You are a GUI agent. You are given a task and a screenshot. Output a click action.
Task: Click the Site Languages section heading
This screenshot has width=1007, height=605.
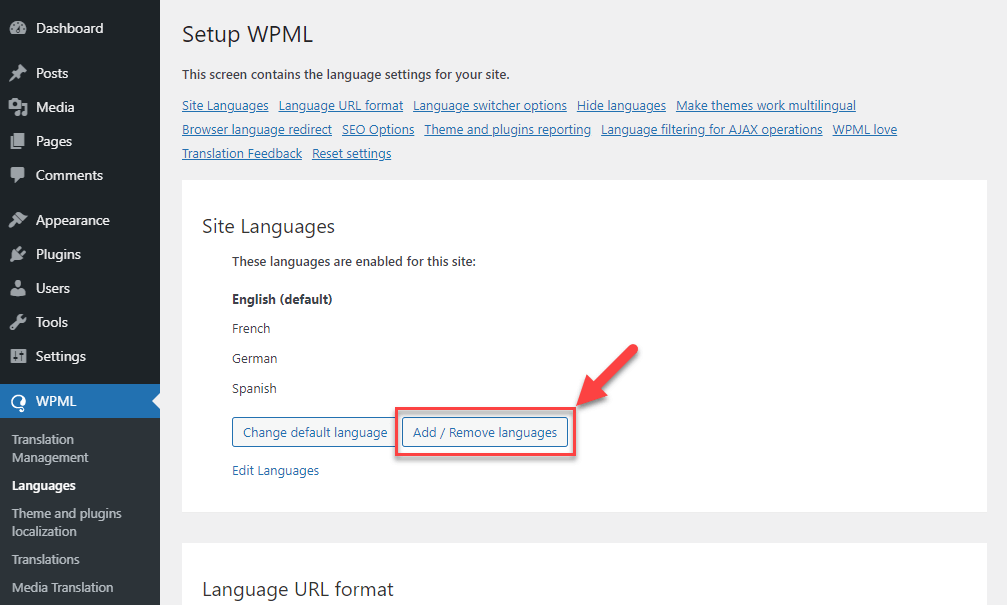tap(268, 227)
